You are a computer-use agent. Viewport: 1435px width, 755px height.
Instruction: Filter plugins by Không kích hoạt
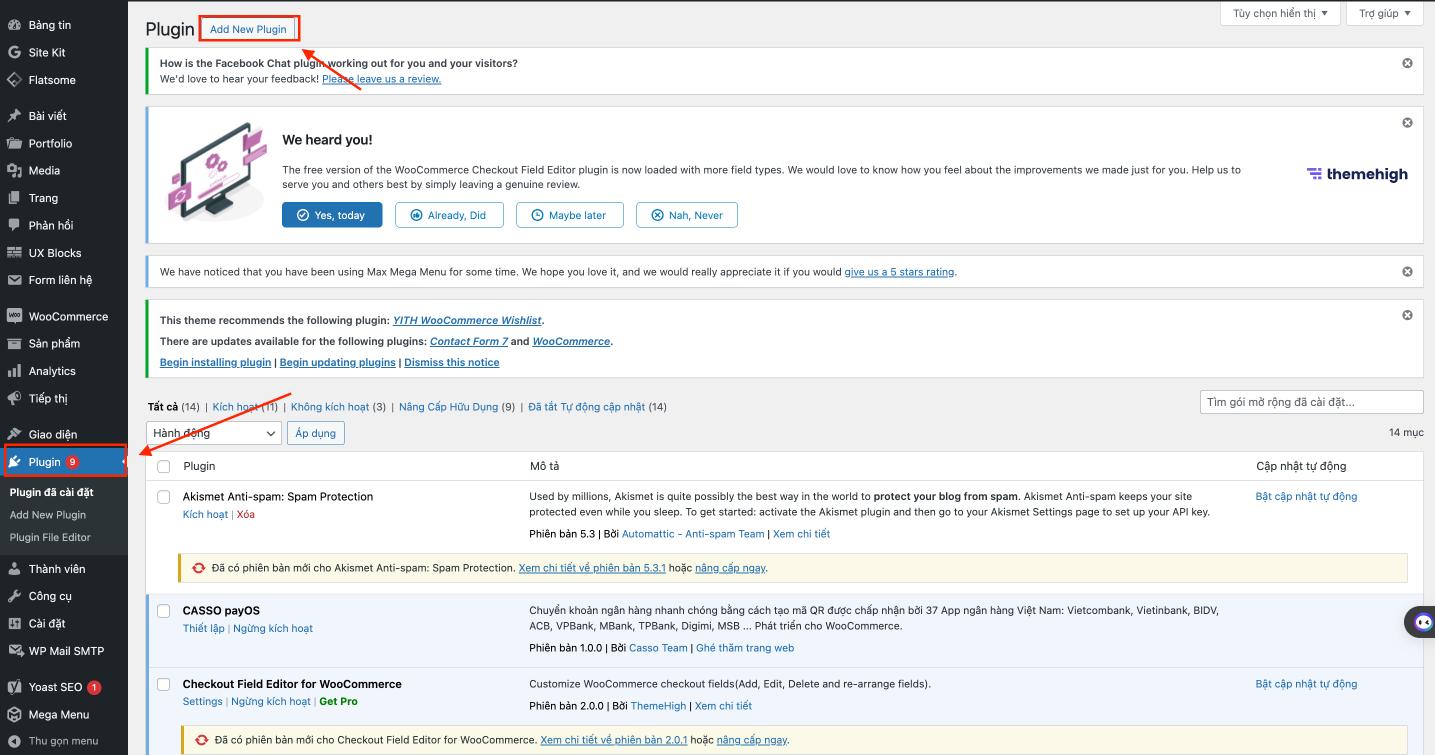click(330, 407)
